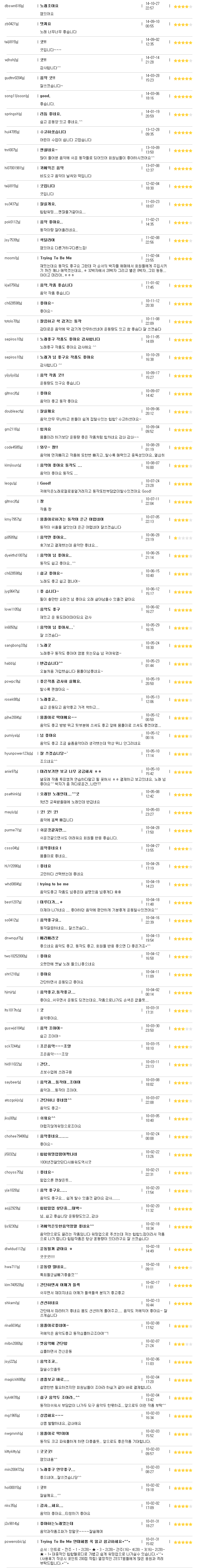Click star rating next to moomi review
This screenshot has height=1568, width=199.
(x=183, y=259)
